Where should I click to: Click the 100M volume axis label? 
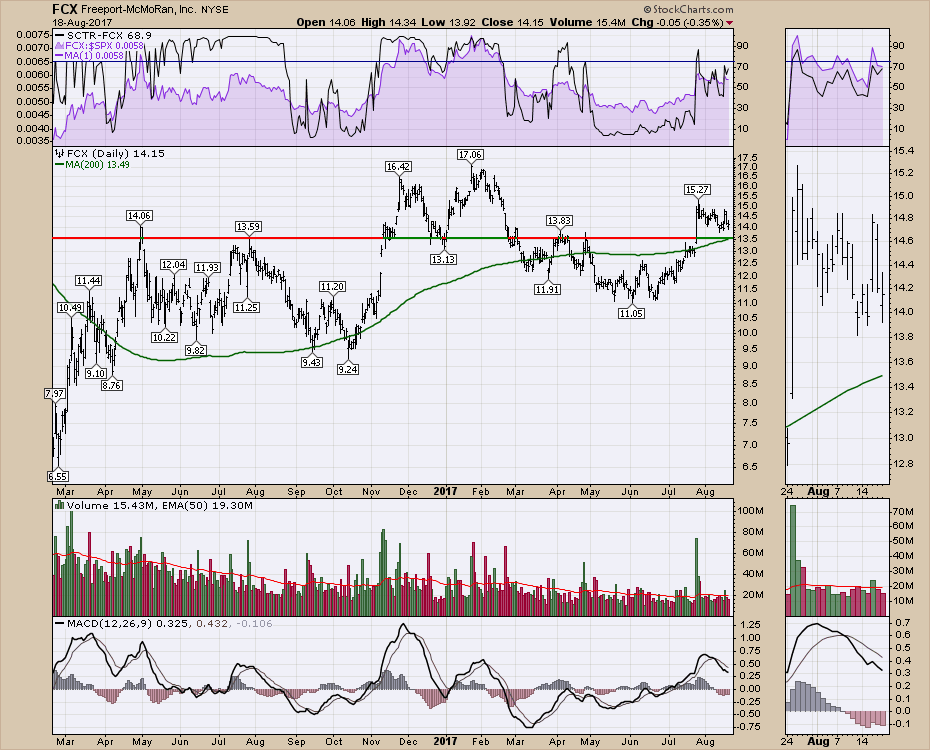pyautogui.click(x=750, y=510)
